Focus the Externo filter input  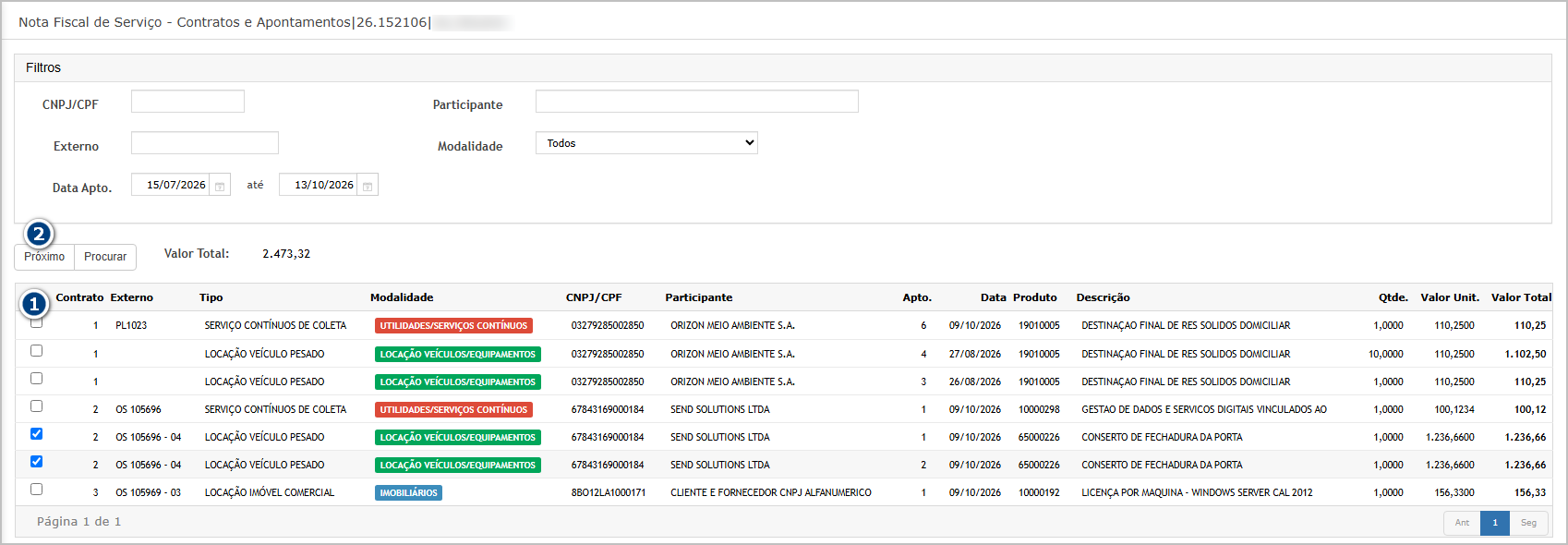pyautogui.click(x=205, y=143)
